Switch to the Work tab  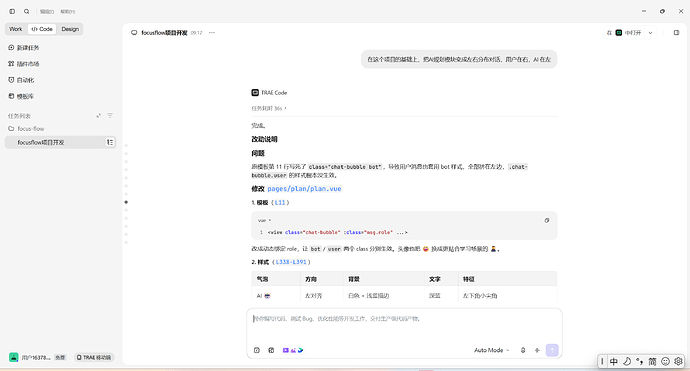[15, 29]
